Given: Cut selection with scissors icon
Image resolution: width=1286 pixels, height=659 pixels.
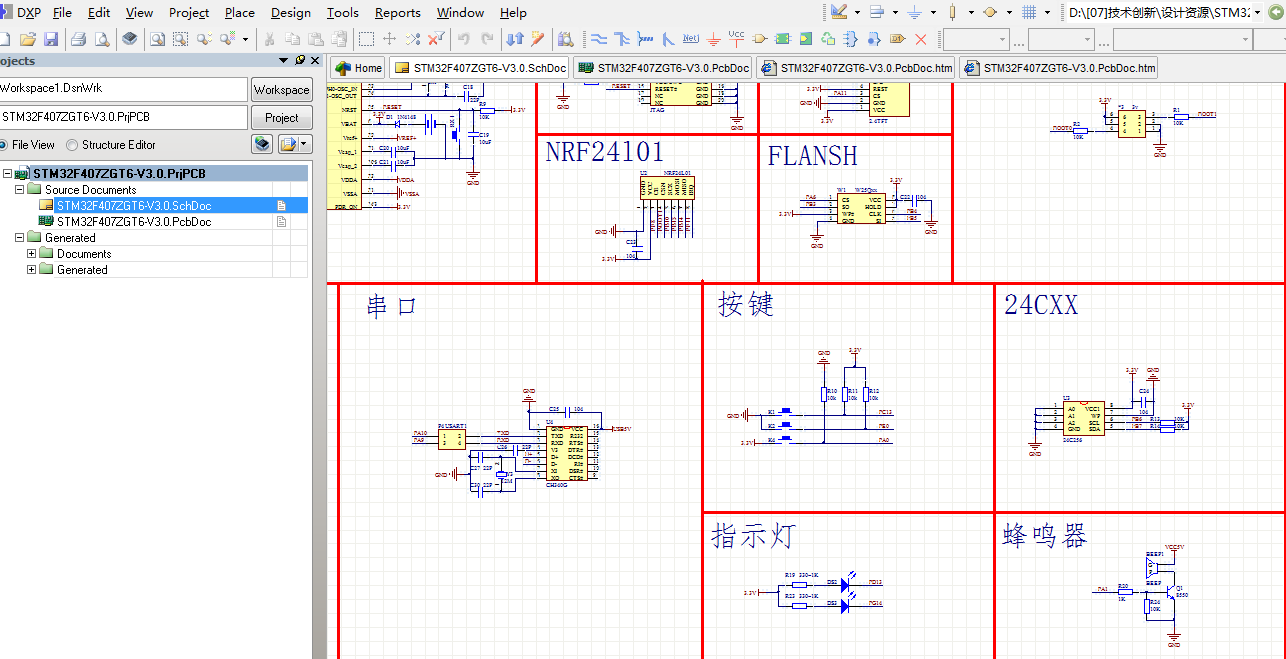Looking at the screenshot, I should pos(269,39).
